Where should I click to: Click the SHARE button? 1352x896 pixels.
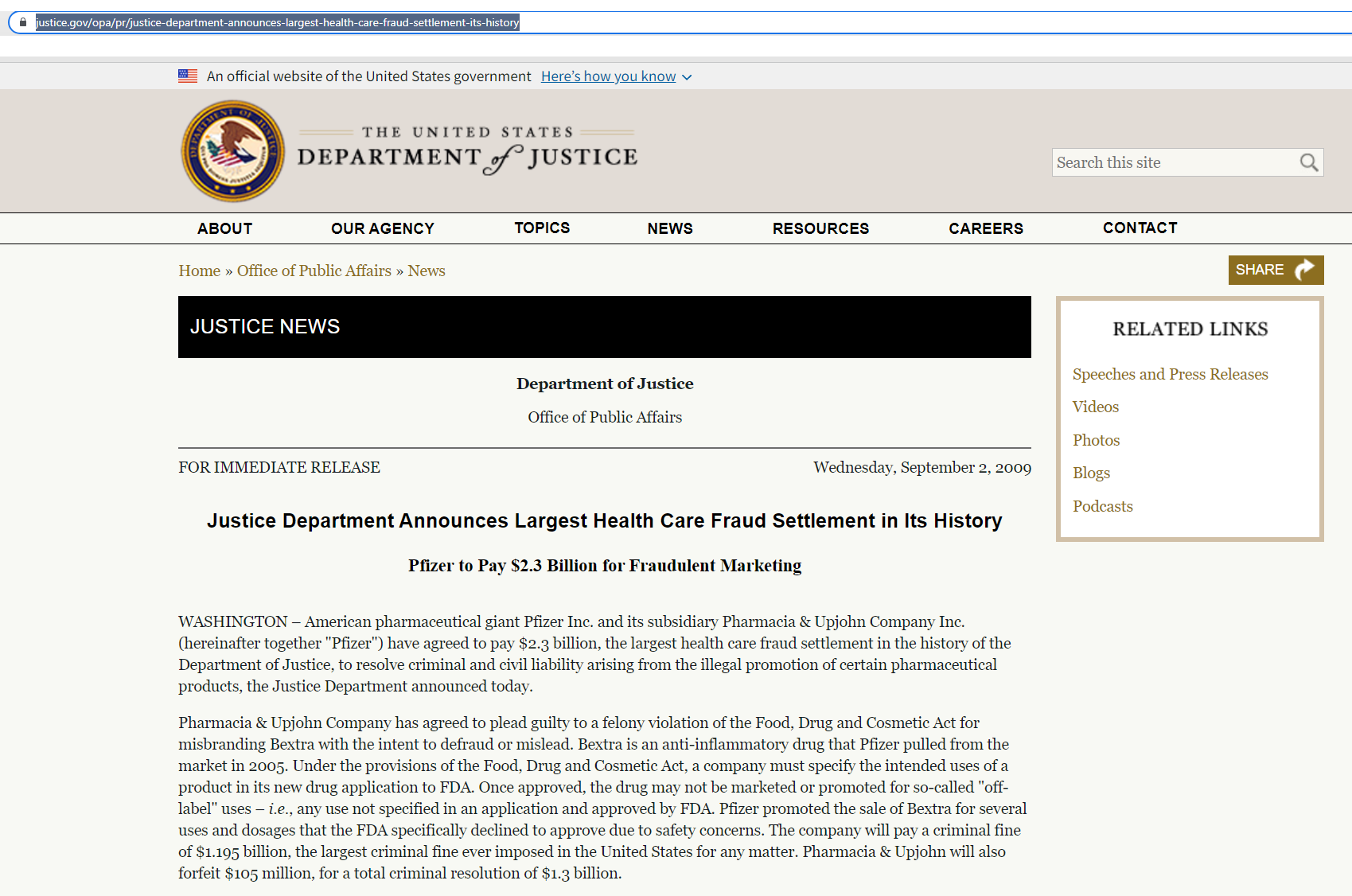1276,270
